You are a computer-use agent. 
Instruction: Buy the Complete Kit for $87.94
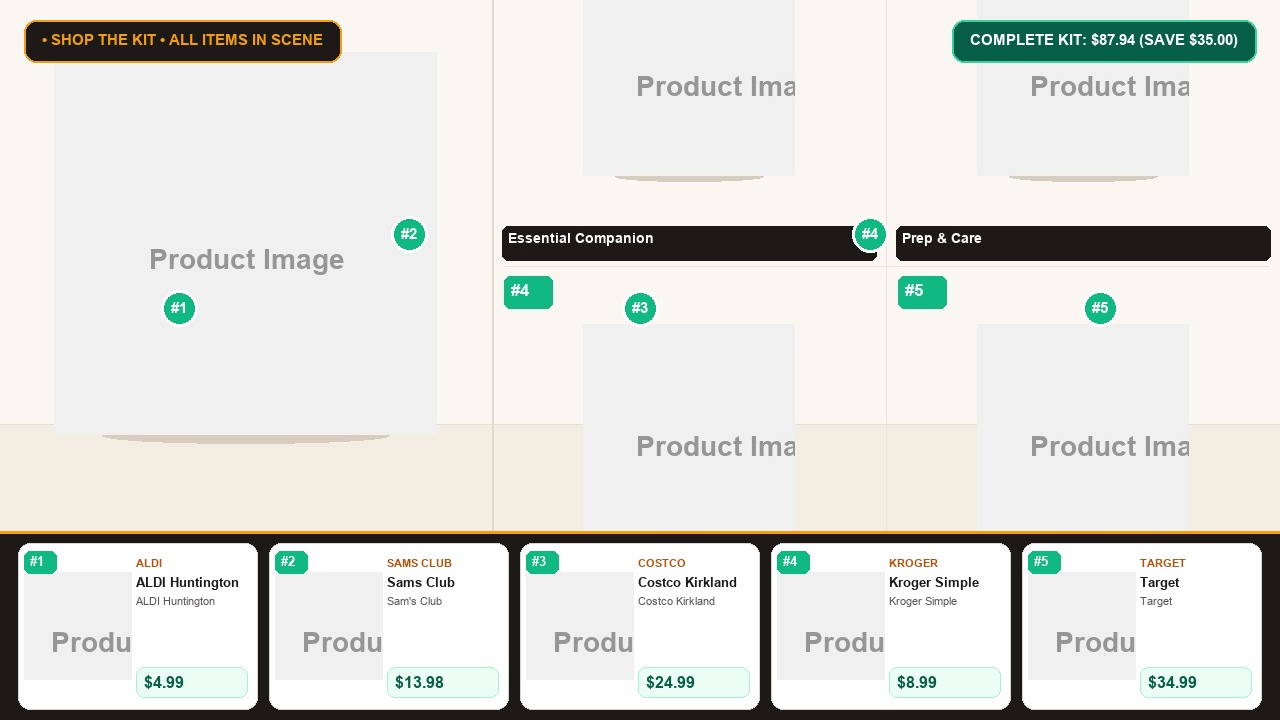click(x=1104, y=41)
